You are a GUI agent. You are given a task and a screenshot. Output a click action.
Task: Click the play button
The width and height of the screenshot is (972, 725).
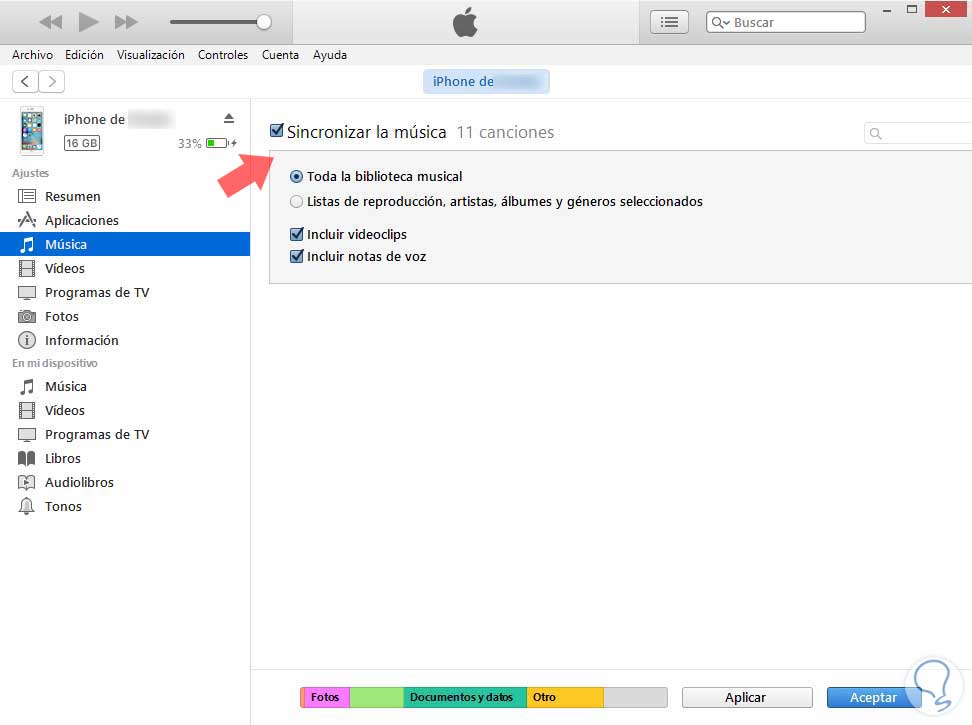88,22
